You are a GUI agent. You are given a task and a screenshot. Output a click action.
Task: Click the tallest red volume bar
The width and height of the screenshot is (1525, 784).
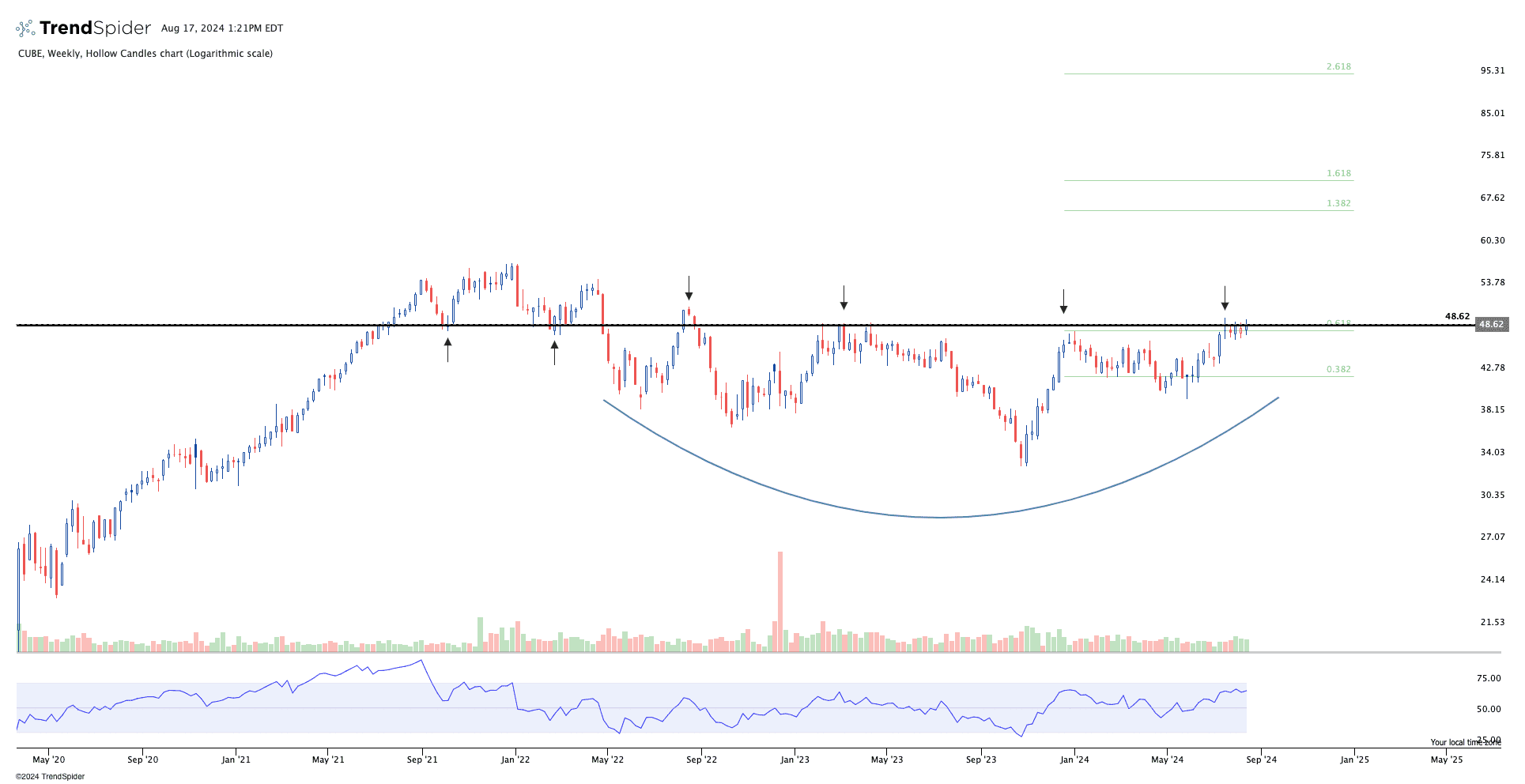[780, 601]
